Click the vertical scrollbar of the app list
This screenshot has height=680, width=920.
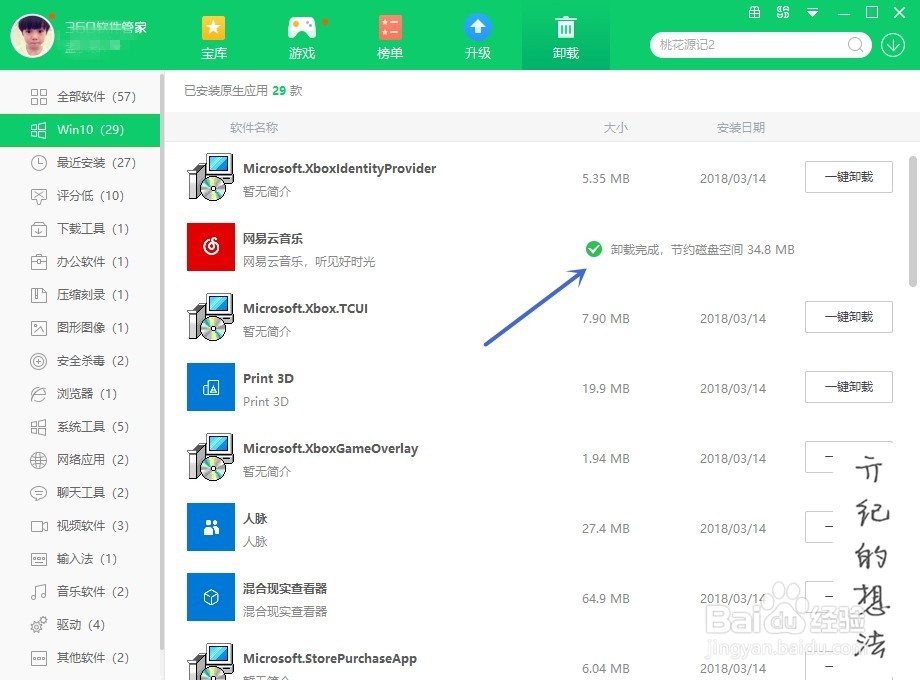[x=912, y=221]
